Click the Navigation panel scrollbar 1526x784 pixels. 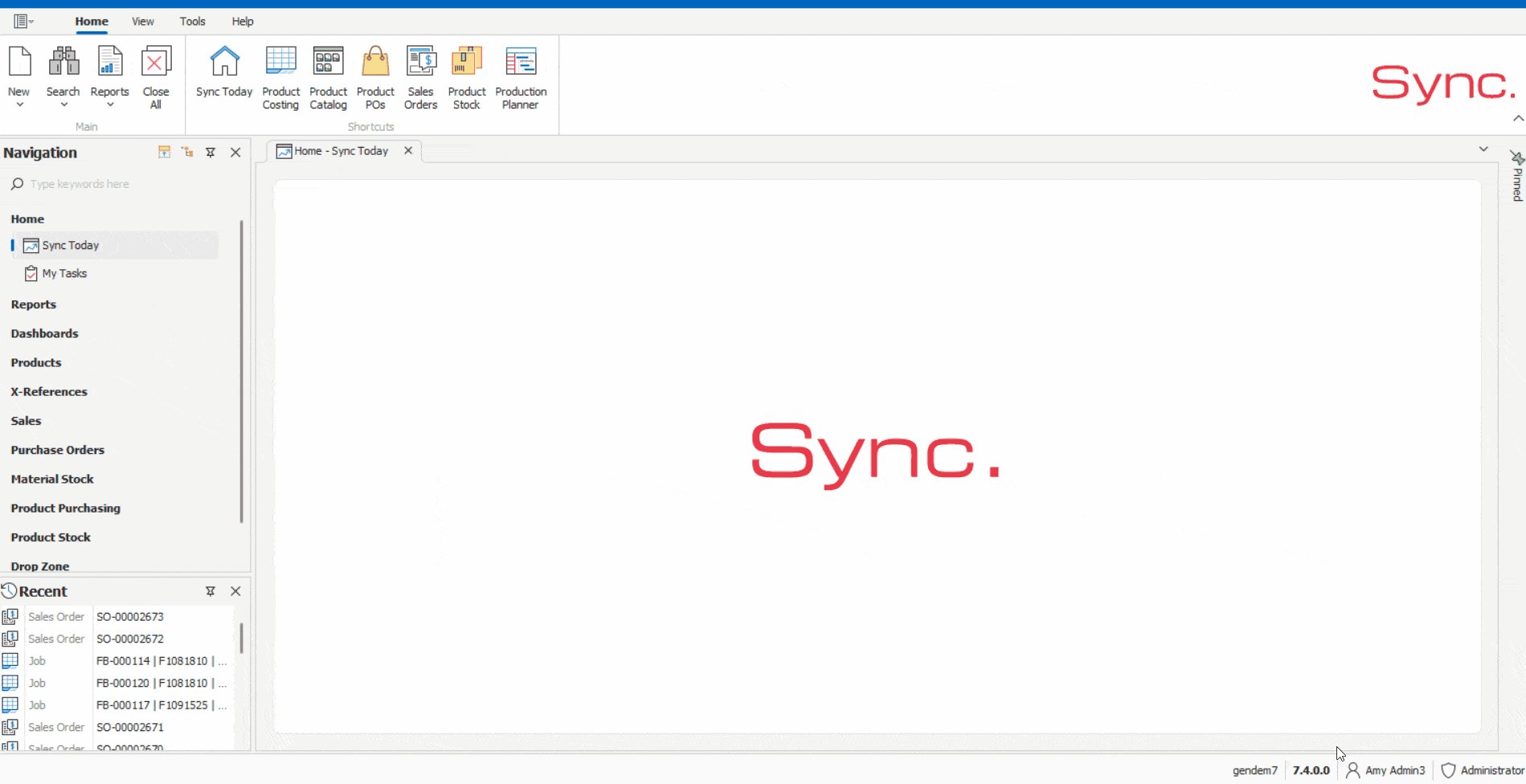click(241, 371)
